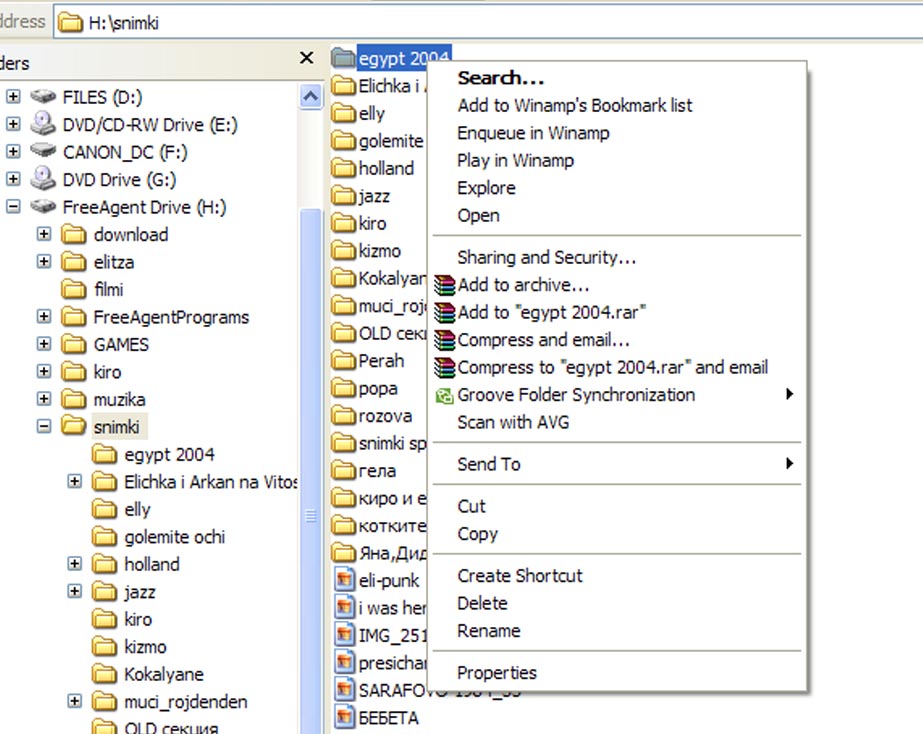Select golemite ochi folder in tree
Screen dimensions: 923x734
(174, 537)
